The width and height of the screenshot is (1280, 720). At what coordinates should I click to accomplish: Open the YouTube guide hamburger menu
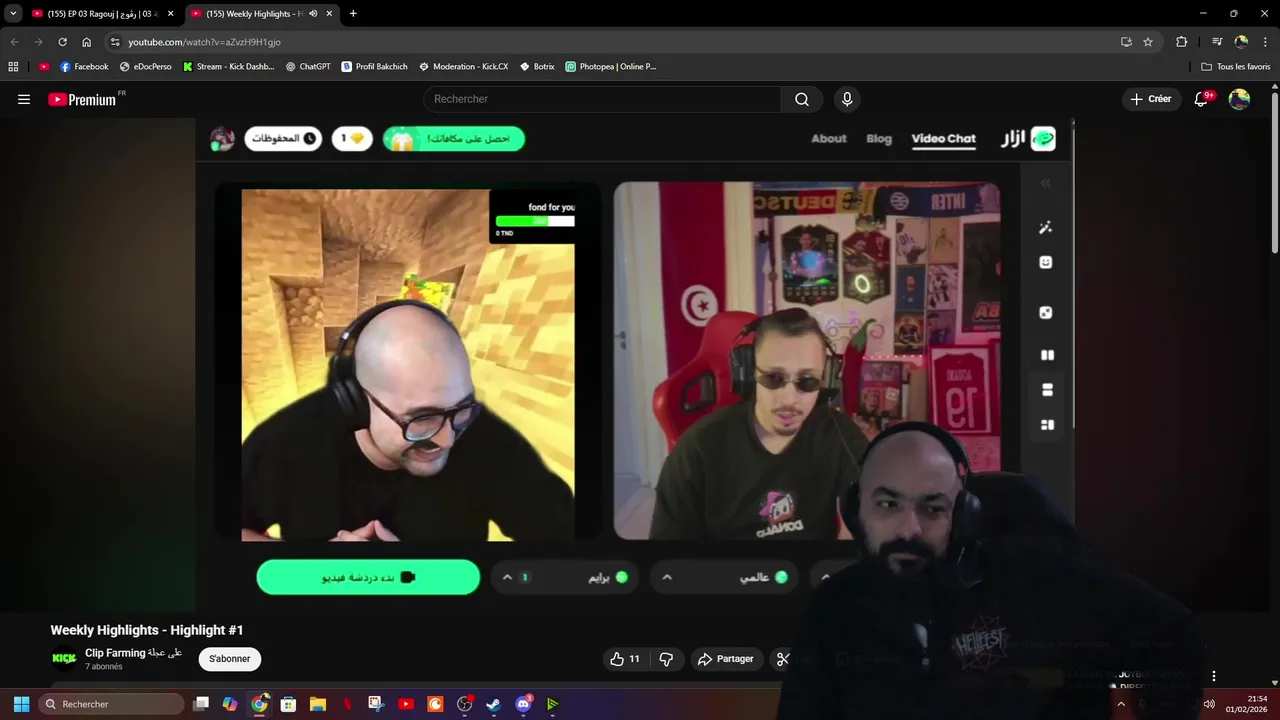(x=24, y=99)
